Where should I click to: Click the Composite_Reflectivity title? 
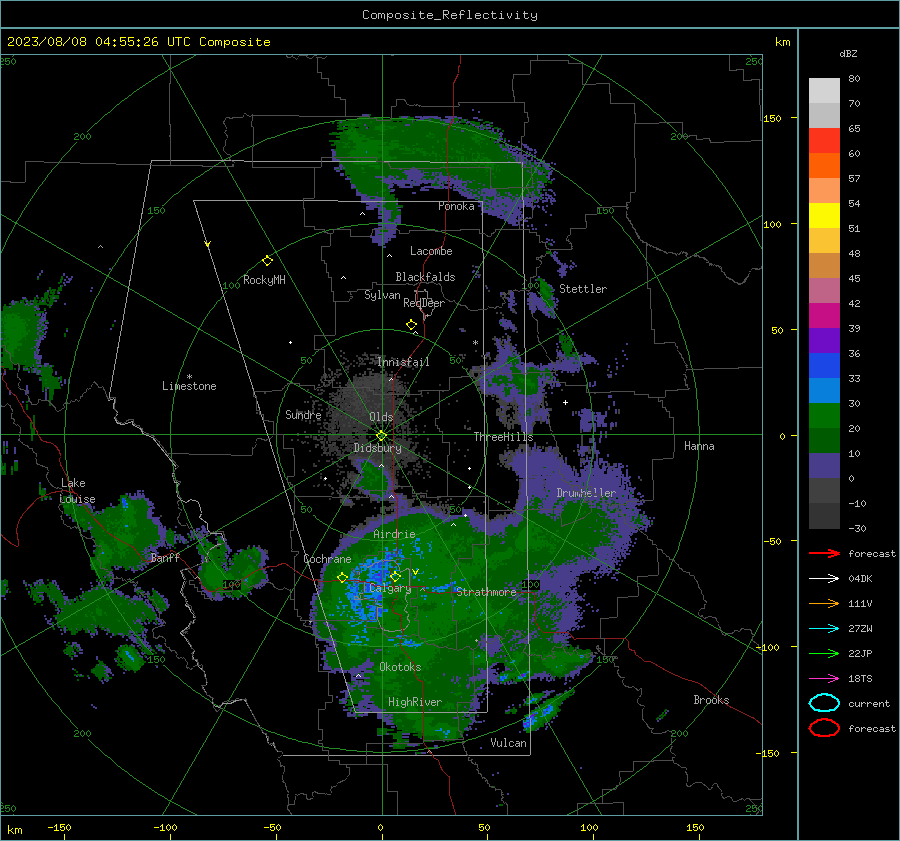pos(450,15)
